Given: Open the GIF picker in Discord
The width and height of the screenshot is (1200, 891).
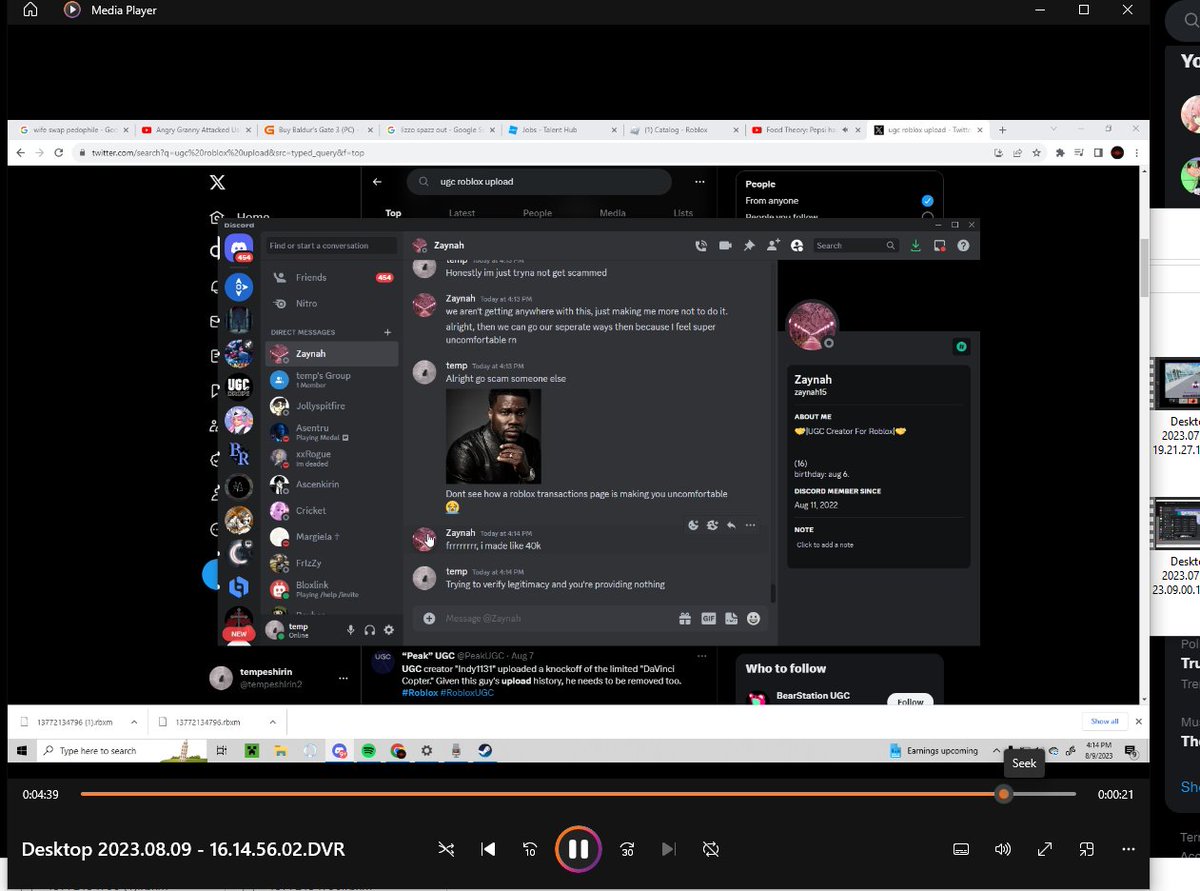Looking at the screenshot, I should 708,619.
